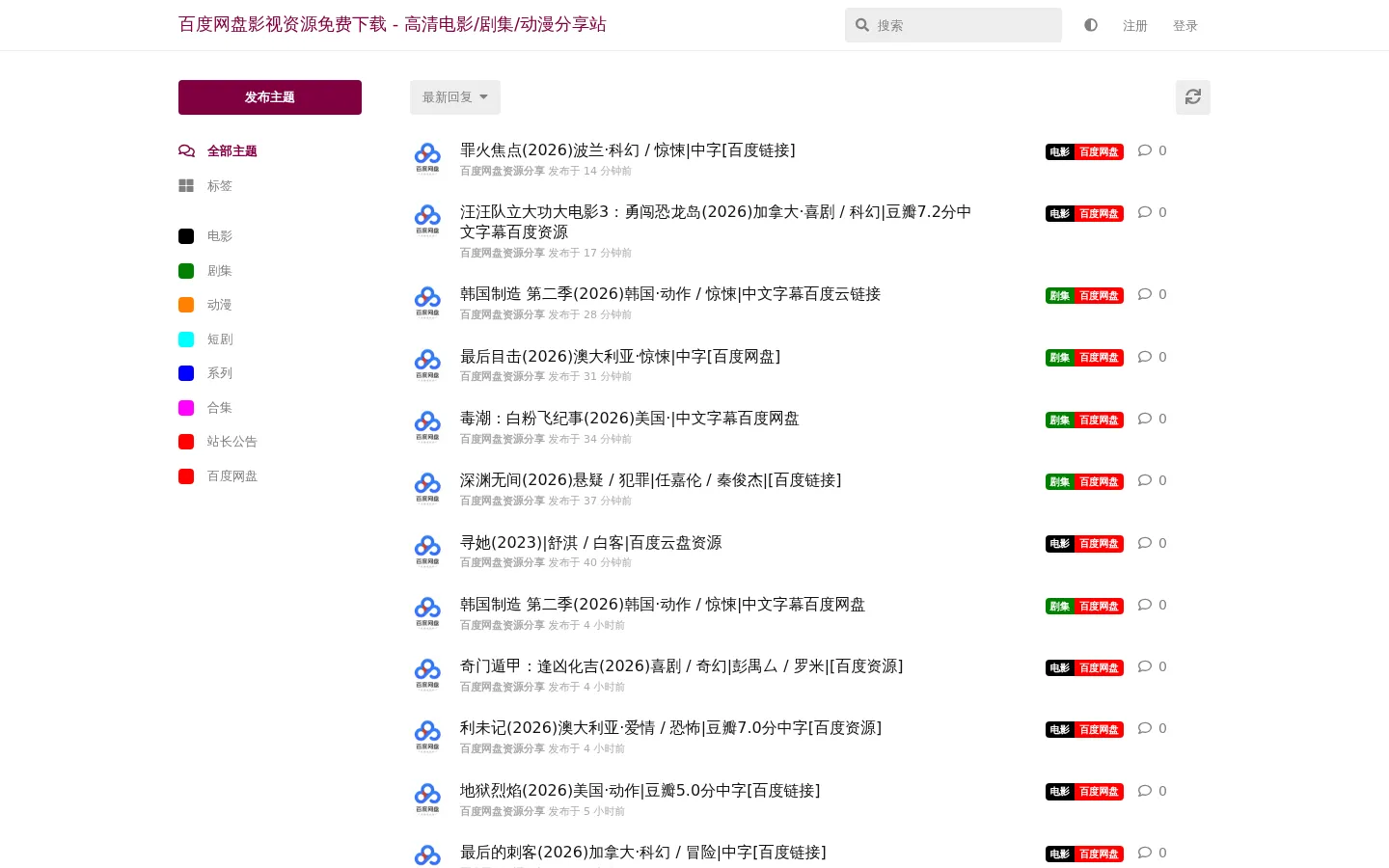Click comment icon on 毒潮 topic
This screenshot has height=868, width=1389.
(x=1145, y=419)
